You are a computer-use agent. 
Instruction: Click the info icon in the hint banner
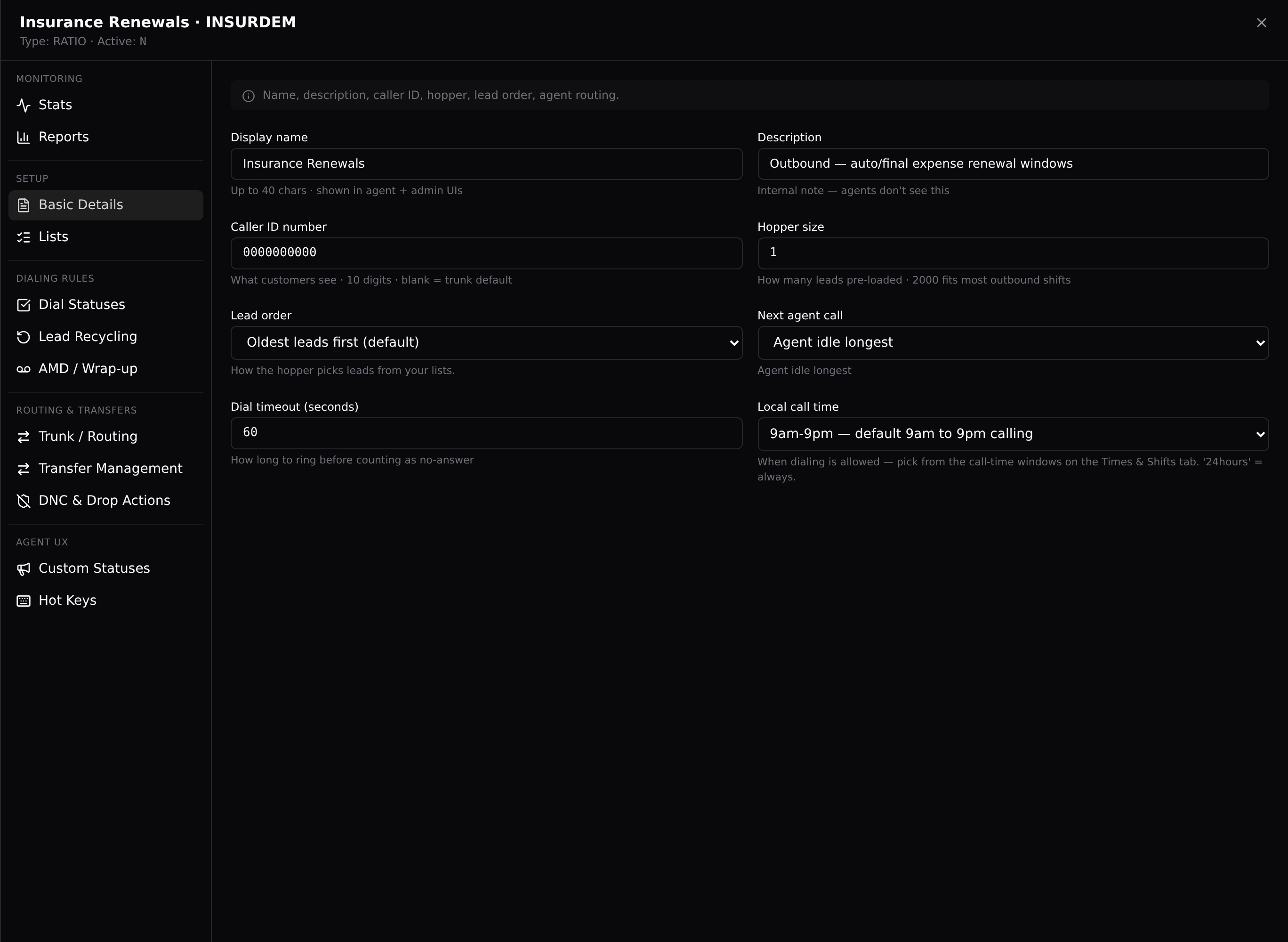click(249, 96)
